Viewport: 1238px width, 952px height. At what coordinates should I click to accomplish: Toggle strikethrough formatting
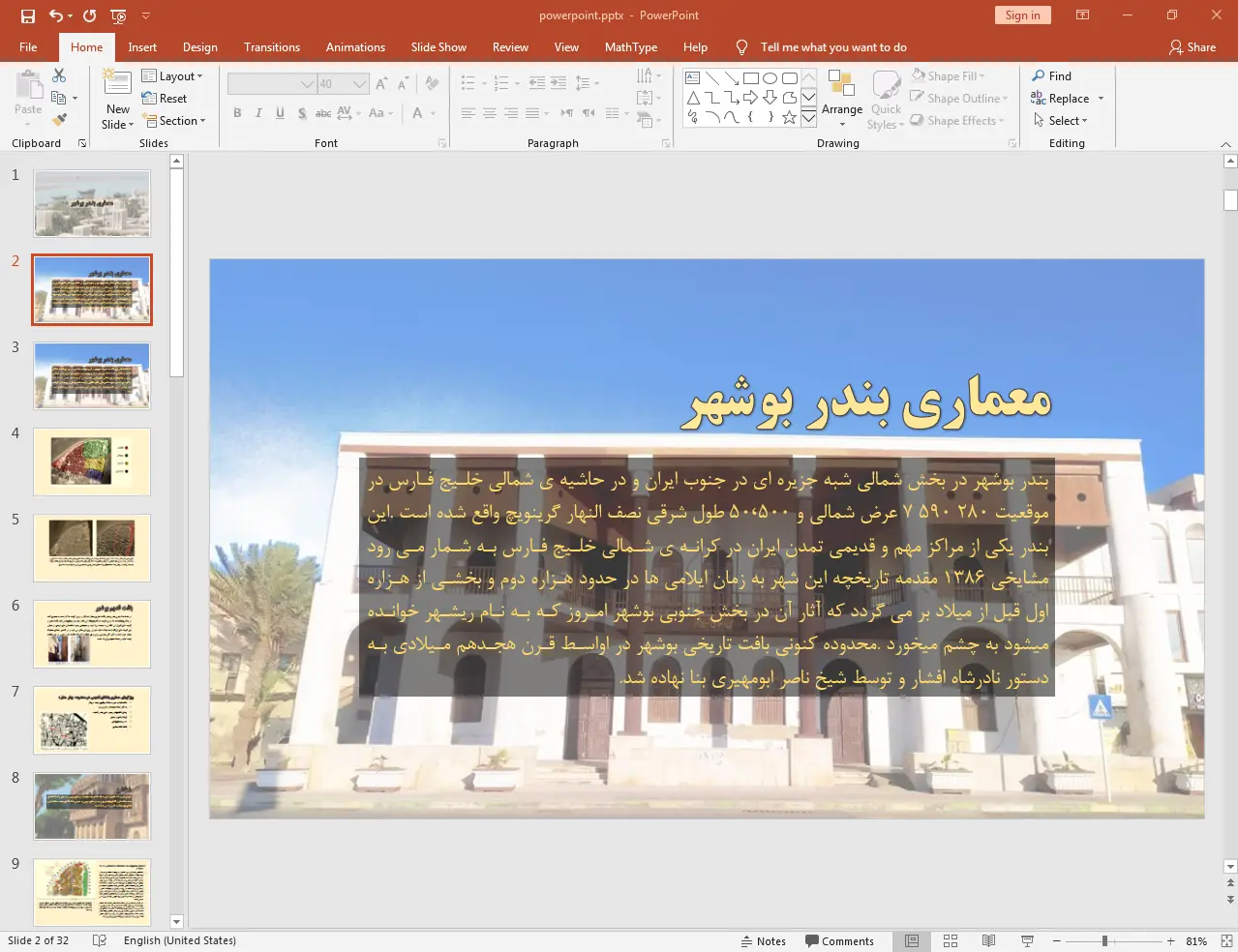click(323, 113)
